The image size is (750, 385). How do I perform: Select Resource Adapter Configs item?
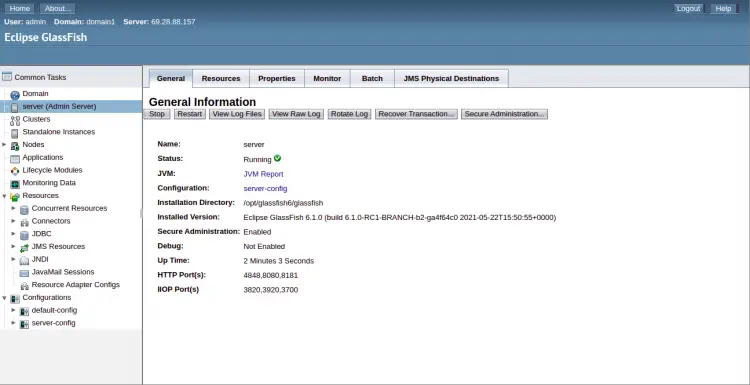(x=76, y=285)
